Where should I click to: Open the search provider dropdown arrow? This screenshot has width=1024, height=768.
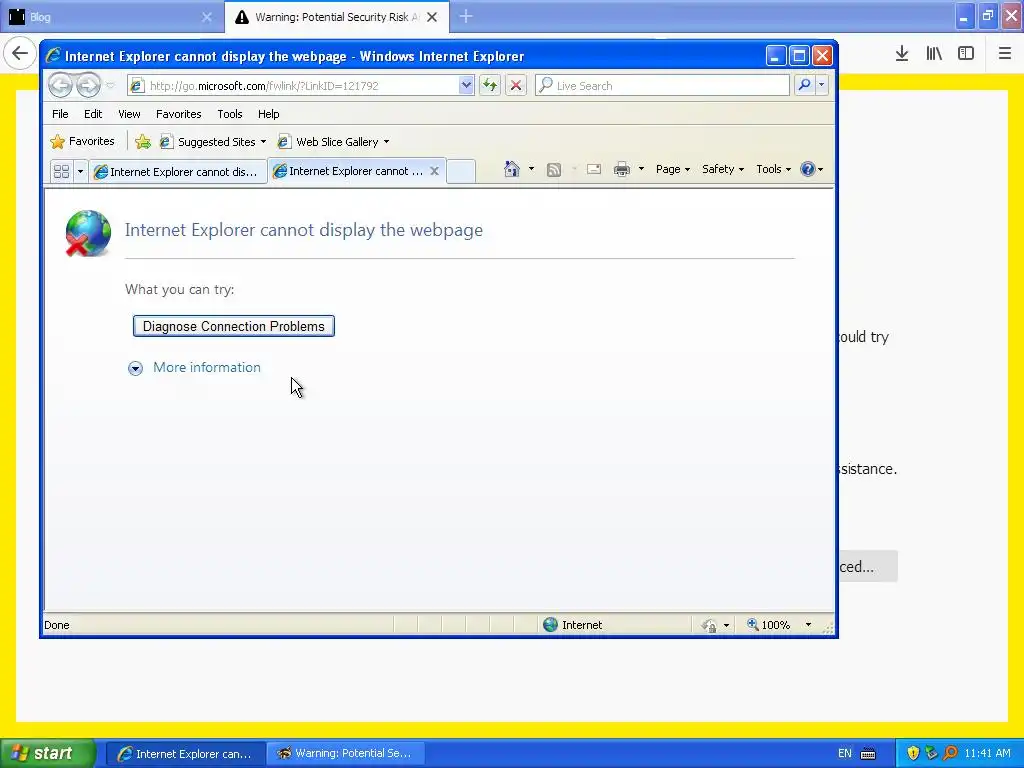tap(822, 85)
